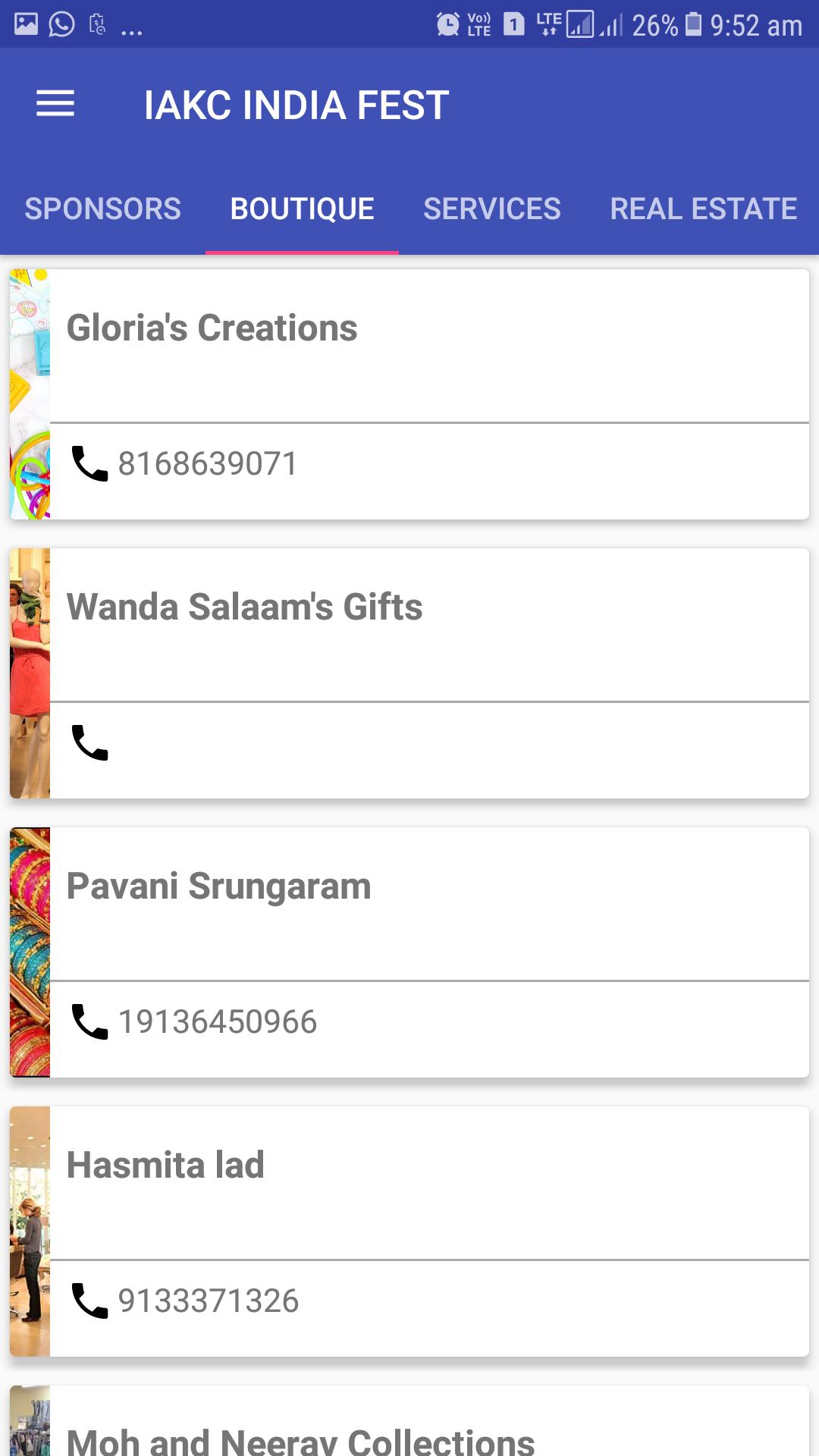
Task: Open Gloria's Creations thumbnail image
Action: coord(30,394)
